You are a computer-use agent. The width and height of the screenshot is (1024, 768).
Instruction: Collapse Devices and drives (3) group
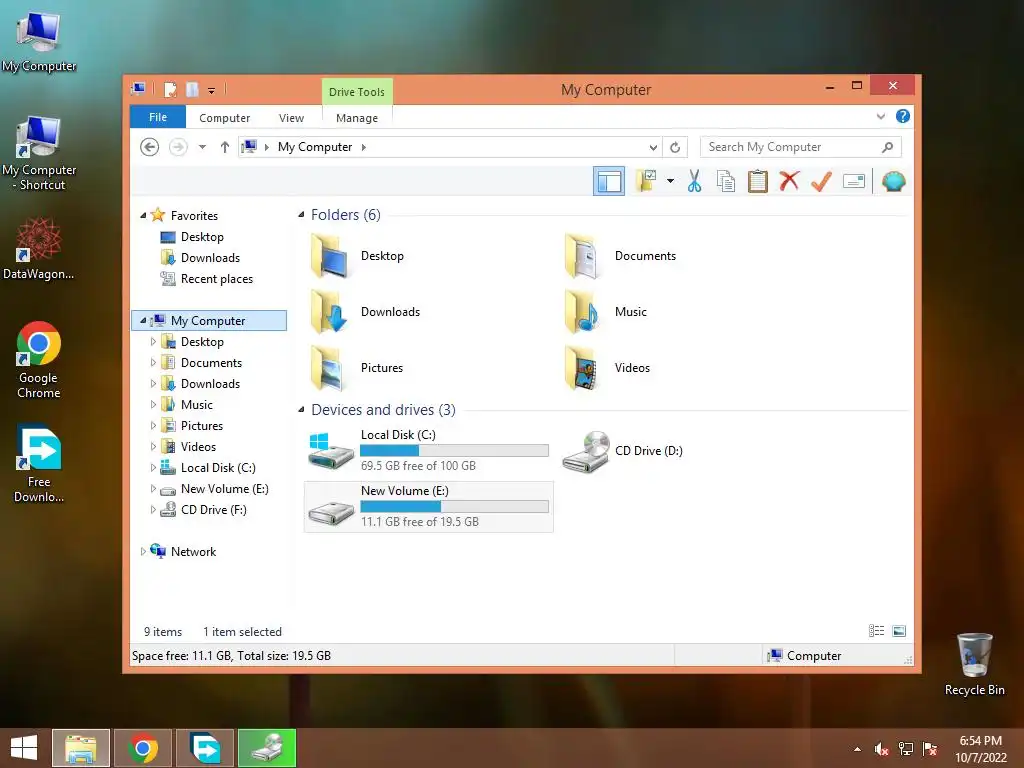[x=301, y=409]
